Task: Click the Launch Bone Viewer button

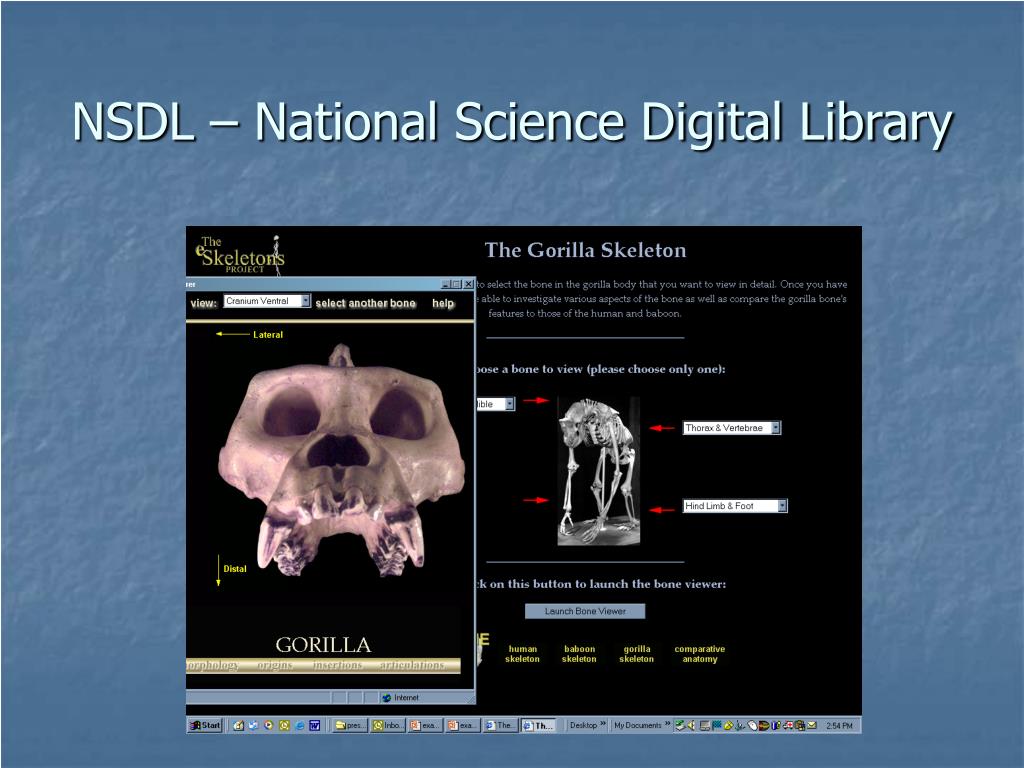Action: (585, 611)
